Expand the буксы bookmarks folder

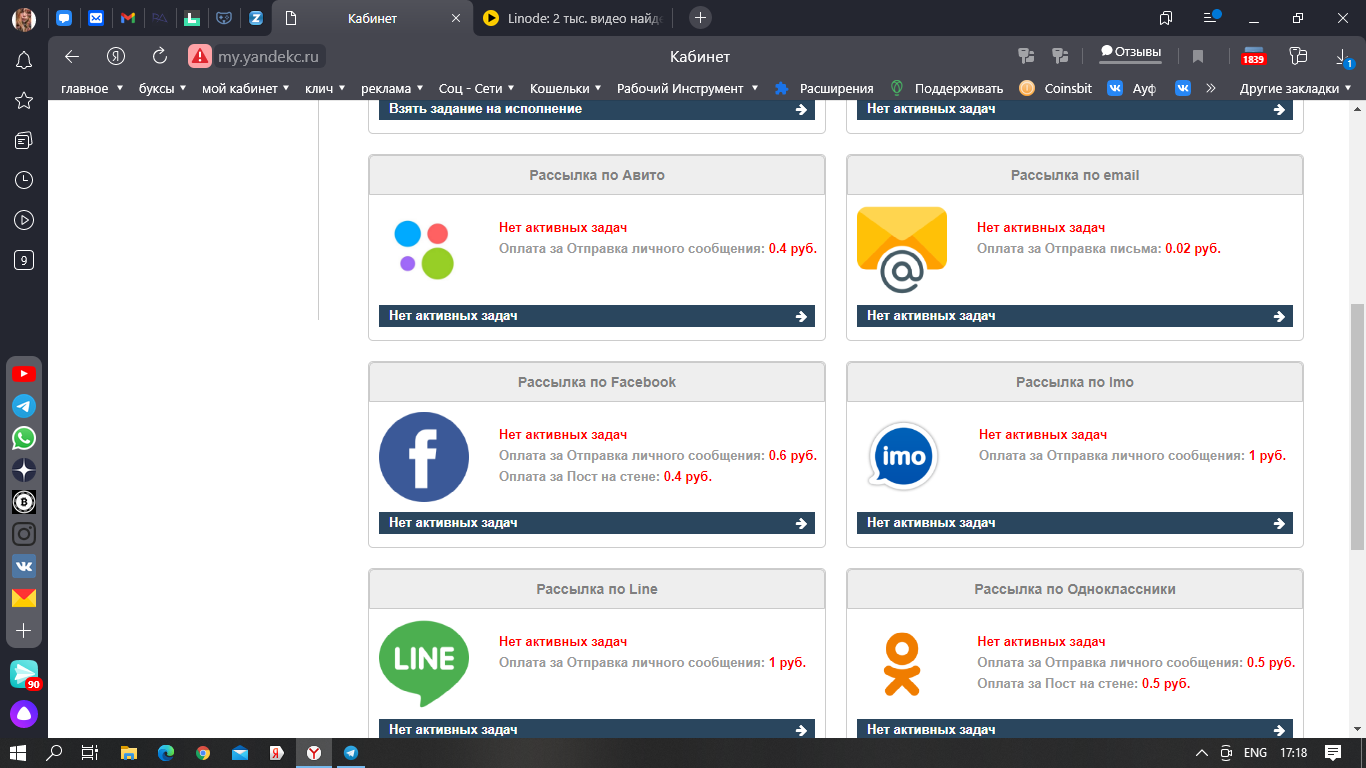click(163, 88)
